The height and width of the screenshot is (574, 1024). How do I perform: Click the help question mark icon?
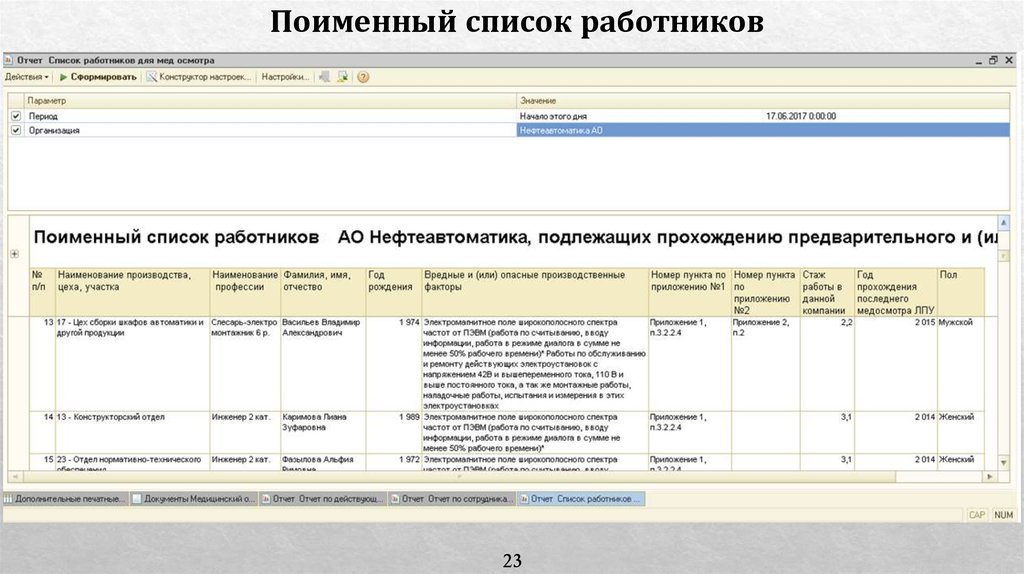(363, 77)
